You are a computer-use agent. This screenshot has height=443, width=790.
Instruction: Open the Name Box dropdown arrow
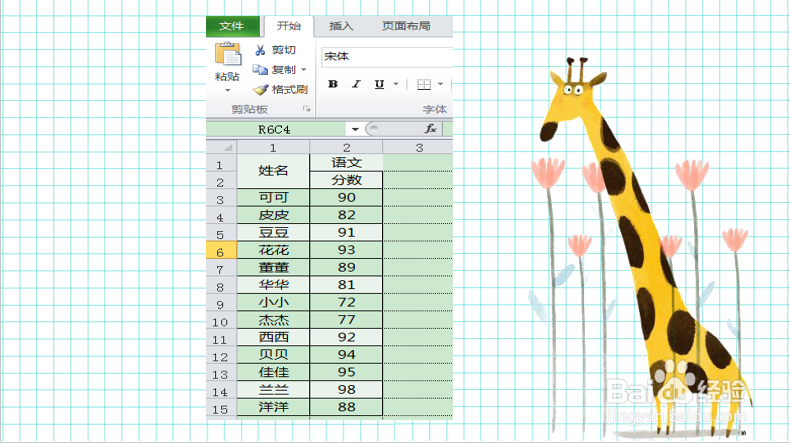[x=355, y=130]
